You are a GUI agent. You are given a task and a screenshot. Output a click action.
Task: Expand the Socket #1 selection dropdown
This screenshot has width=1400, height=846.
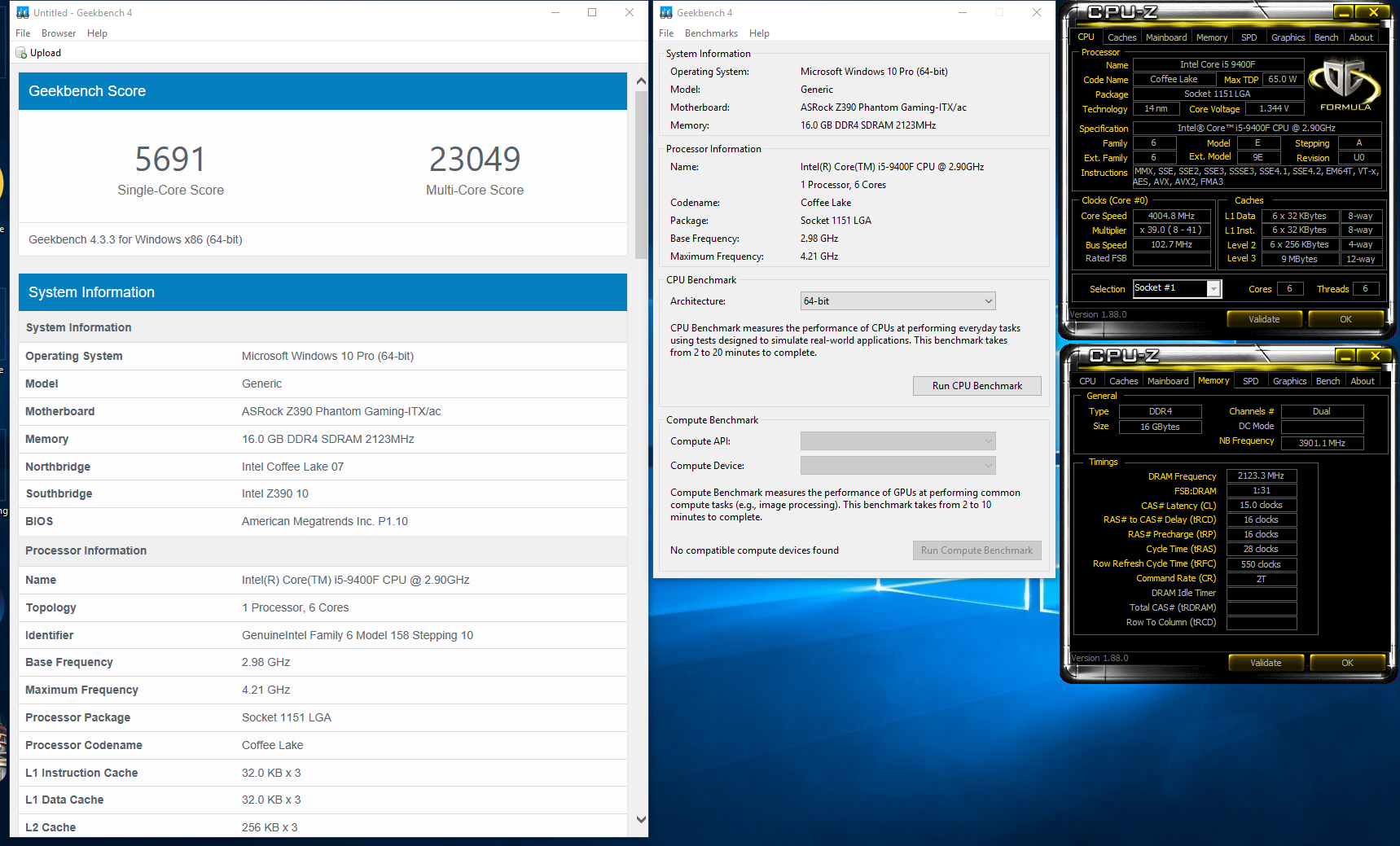coord(1178,288)
